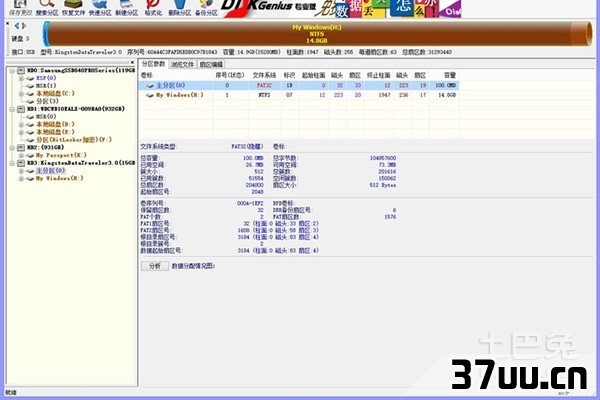Image resolution: width=600 pixels, height=400 pixels.
Task: Select the My Windows row in partition table
Action: [299, 95]
